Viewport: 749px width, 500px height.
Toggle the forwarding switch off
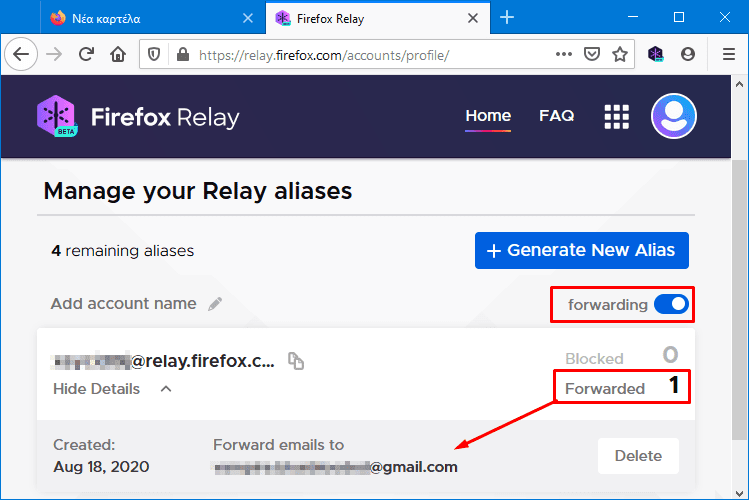coord(671,304)
